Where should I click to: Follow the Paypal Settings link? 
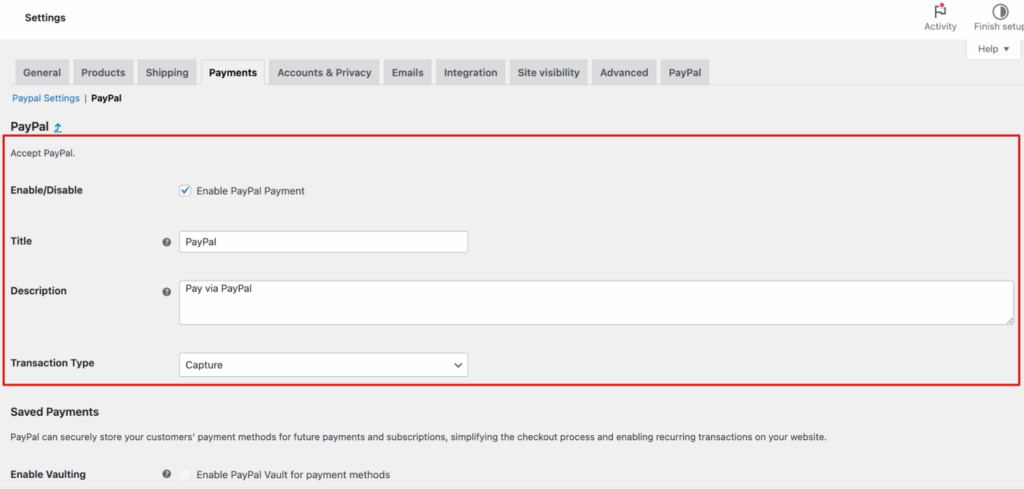(x=46, y=98)
